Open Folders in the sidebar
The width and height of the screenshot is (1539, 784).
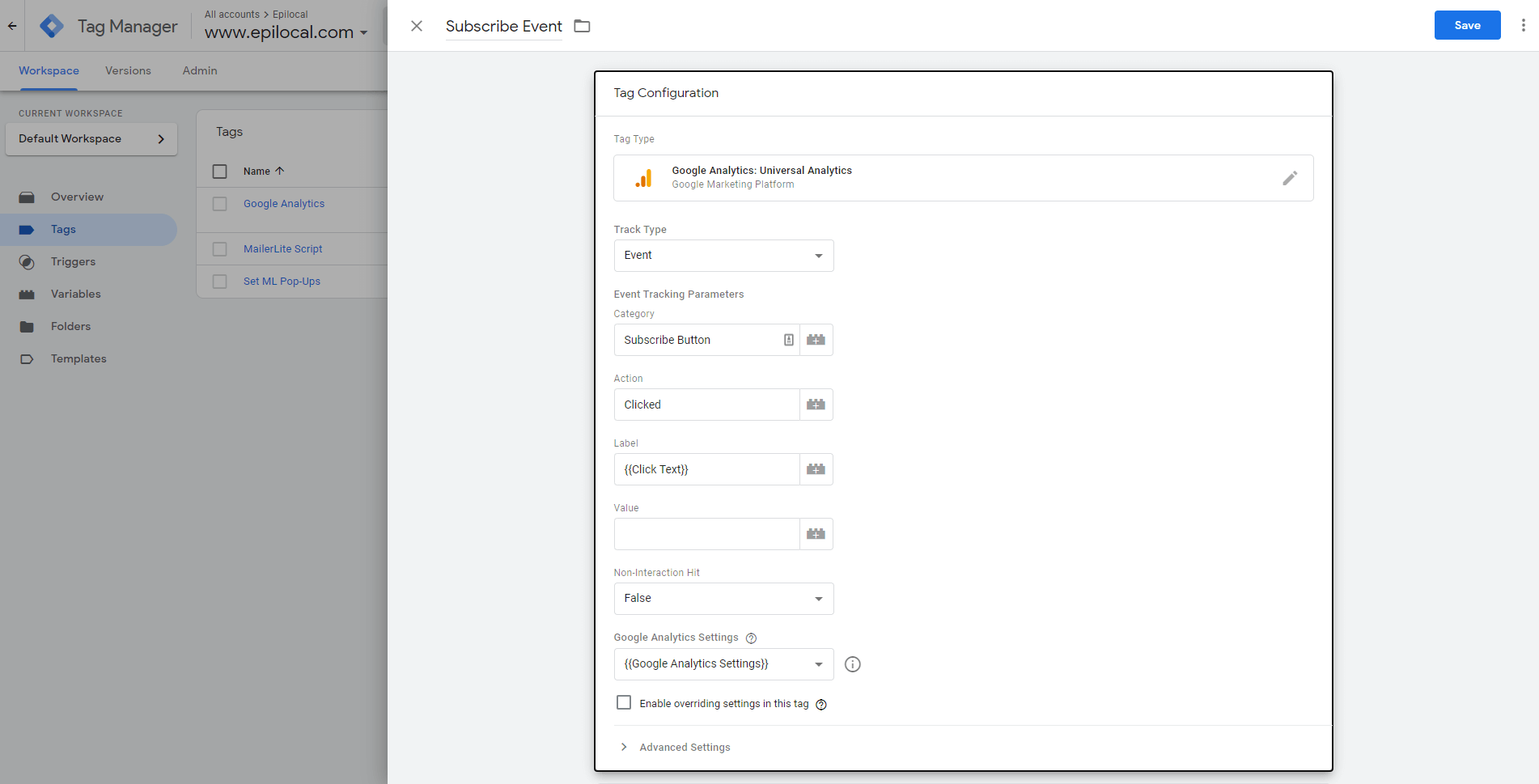point(70,327)
